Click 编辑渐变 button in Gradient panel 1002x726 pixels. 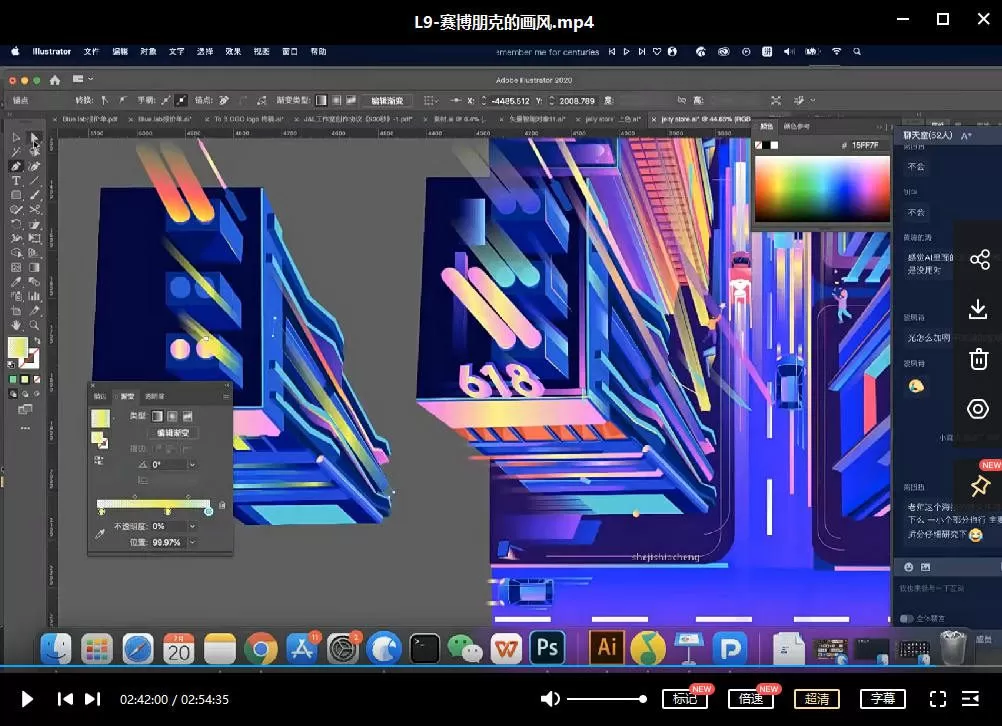[174, 433]
